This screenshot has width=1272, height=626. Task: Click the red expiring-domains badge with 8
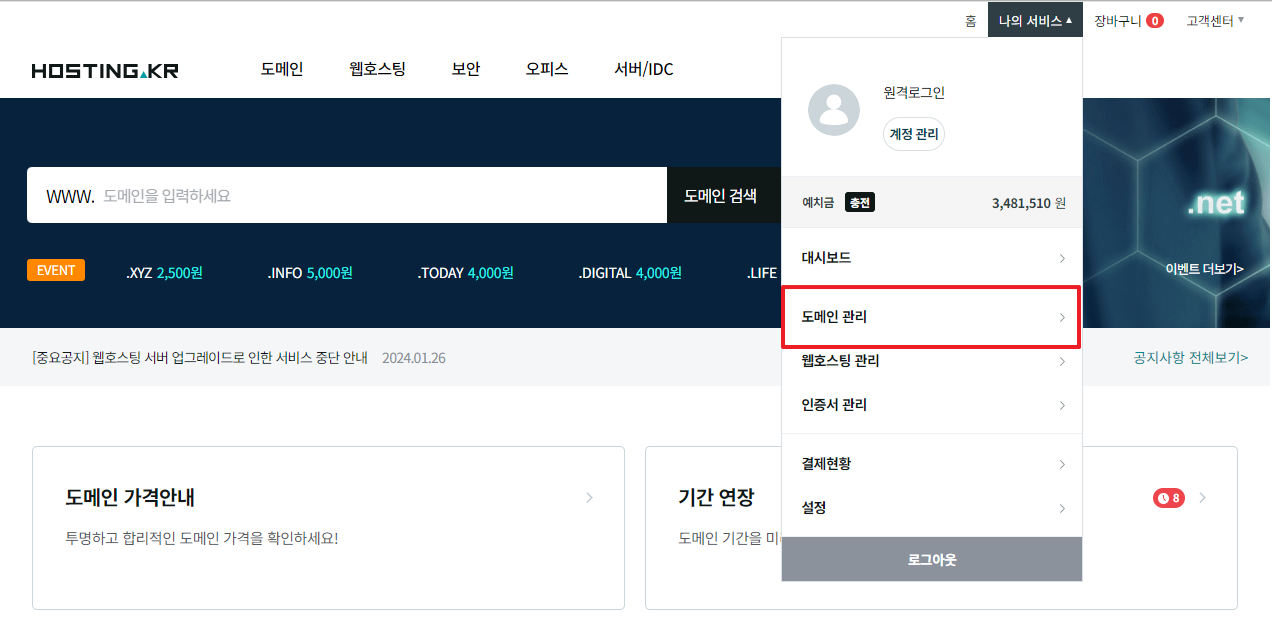pyautogui.click(x=1168, y=498)
